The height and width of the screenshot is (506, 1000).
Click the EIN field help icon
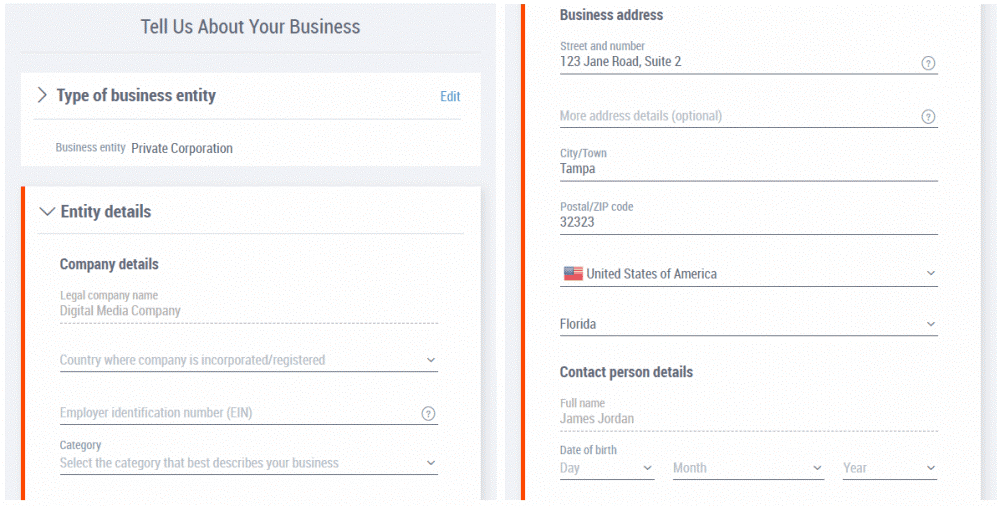point(429,413)
